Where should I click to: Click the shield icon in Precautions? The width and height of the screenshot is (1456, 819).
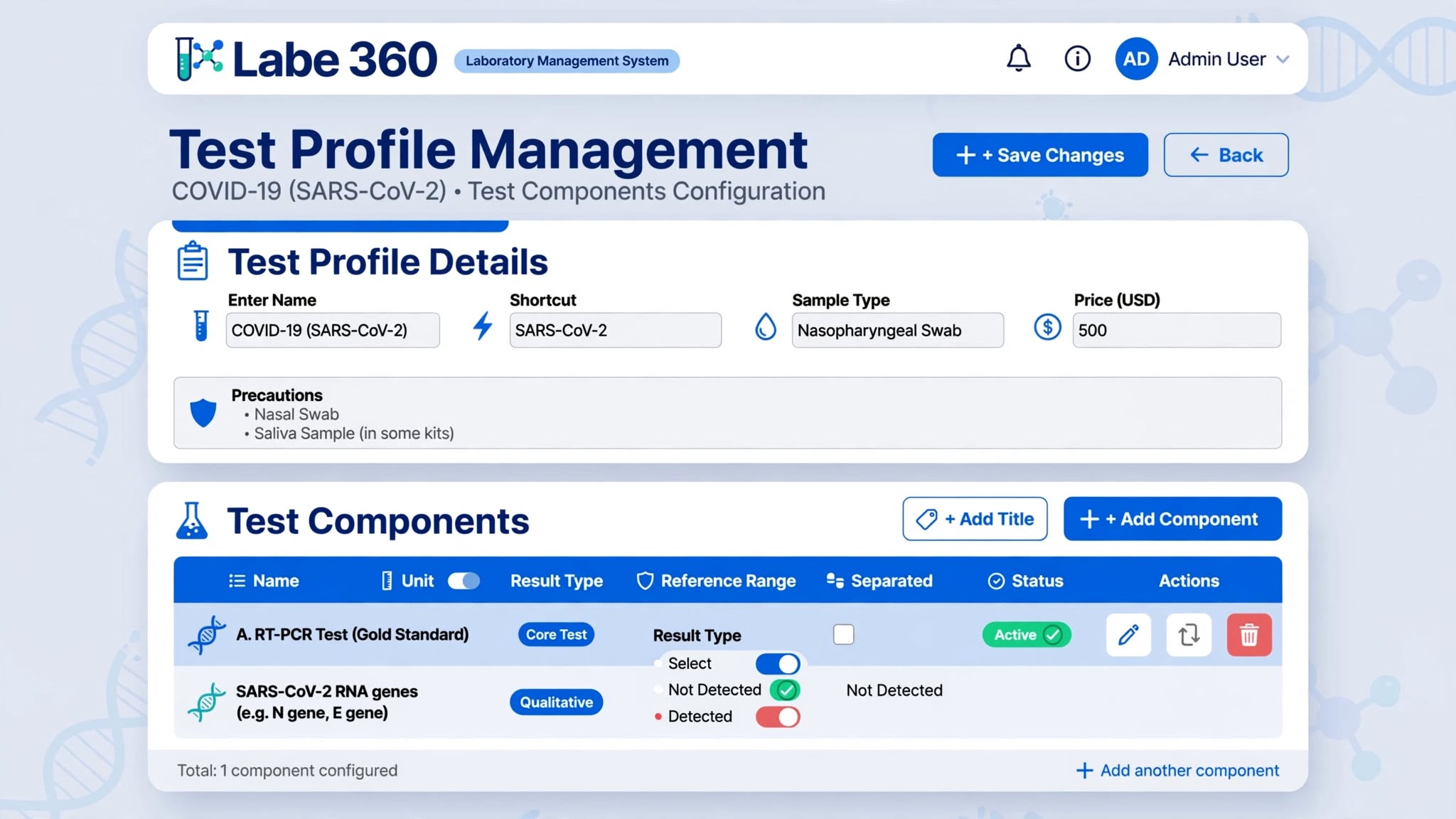203,412
